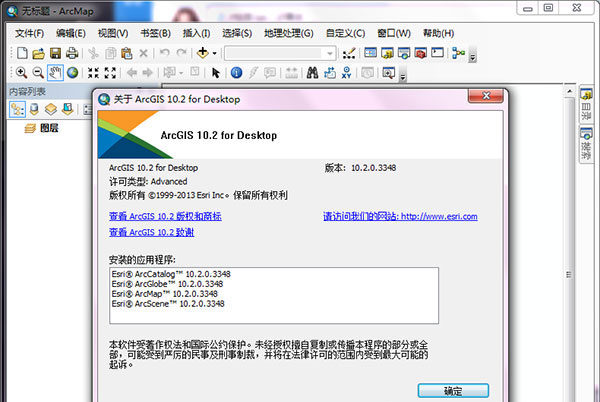This screenshot has height=402, width=600.
Task: Select the Zoom In tool
Action: point(22,72)
